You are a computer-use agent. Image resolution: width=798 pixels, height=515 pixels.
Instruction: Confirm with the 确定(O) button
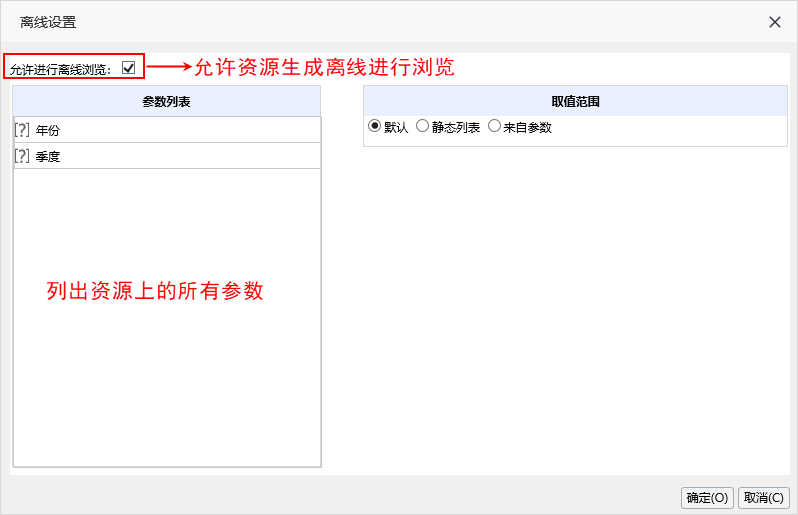point(707,498)
